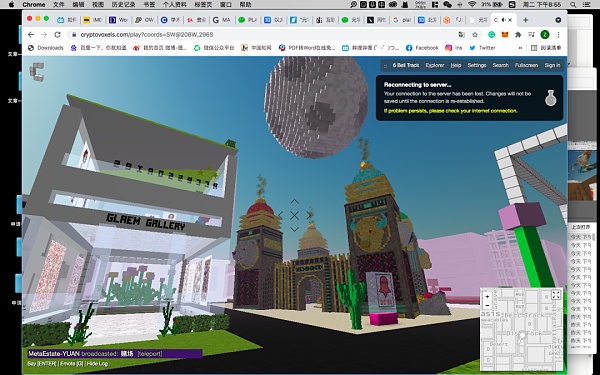The width and height of the screenshot is (600, 375).
Task: Open Chrome's three-dot menu
Action: pos(558,35)
